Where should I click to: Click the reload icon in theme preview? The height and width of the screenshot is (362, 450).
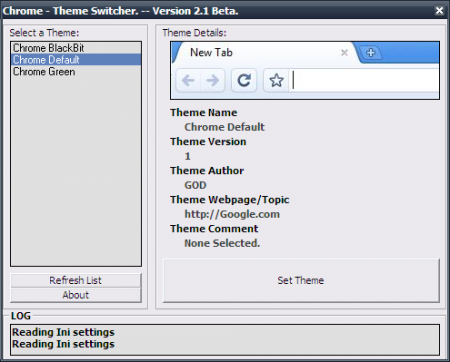(244, 80)
